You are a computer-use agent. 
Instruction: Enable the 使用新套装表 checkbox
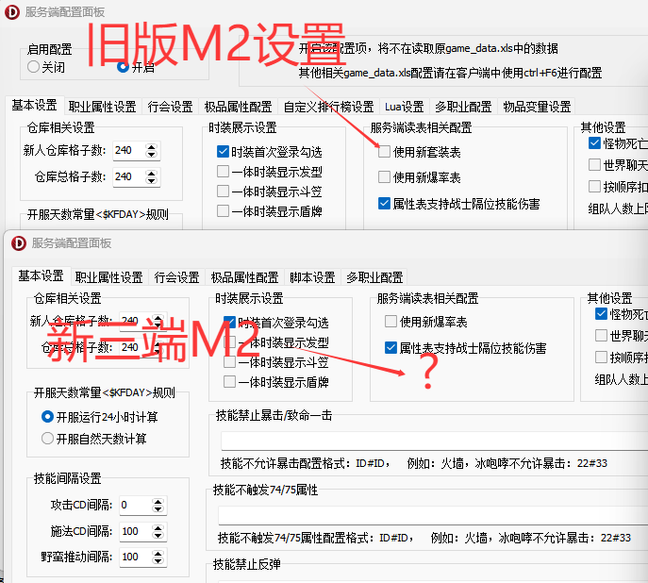click(385, 152)
